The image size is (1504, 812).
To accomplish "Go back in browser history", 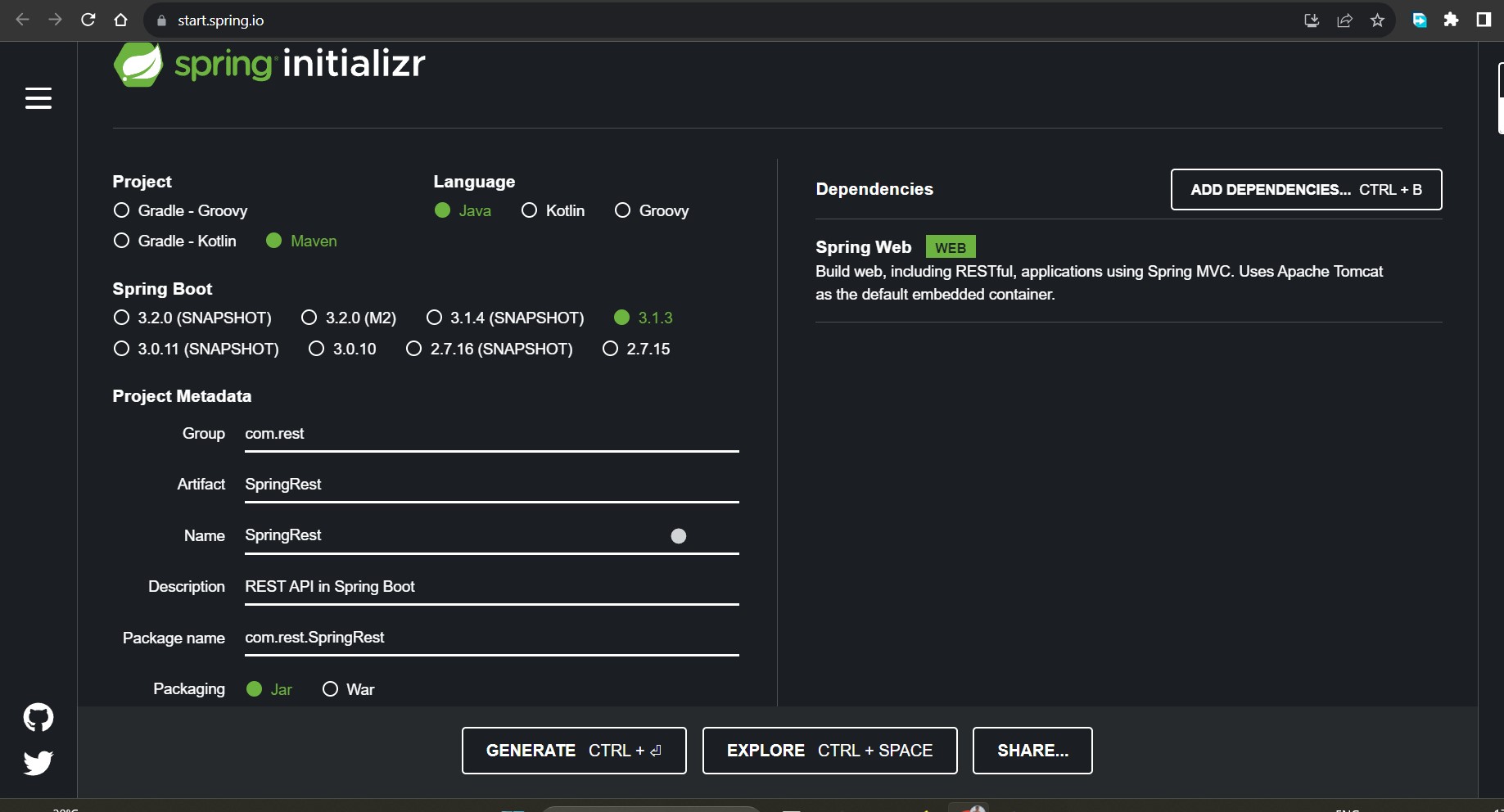I will (x=23, y=20).
